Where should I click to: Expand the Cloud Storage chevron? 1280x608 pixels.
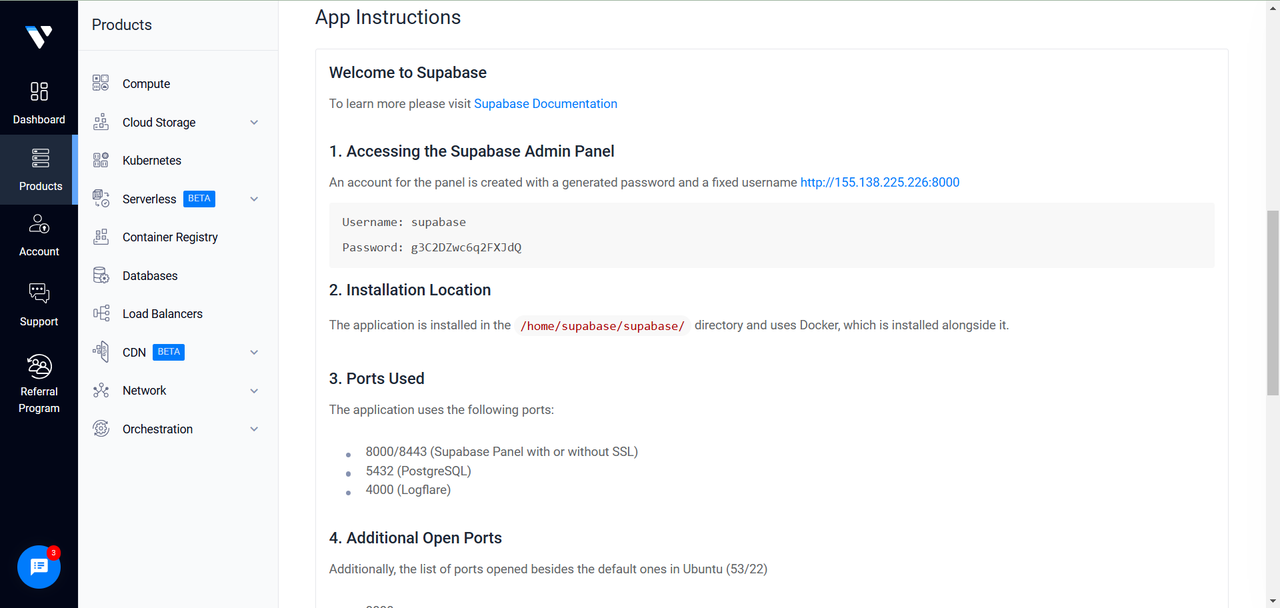coord(254,122)
